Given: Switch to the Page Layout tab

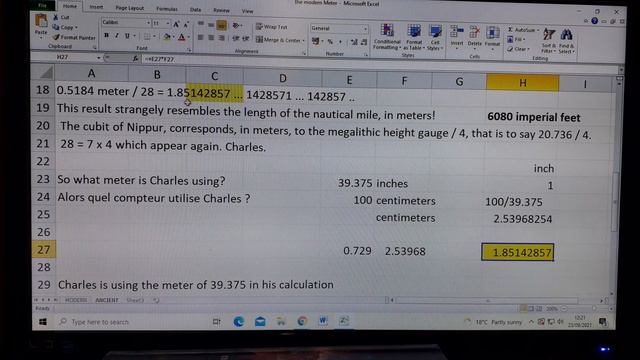Looking at the screenshot, I should 130,8.
